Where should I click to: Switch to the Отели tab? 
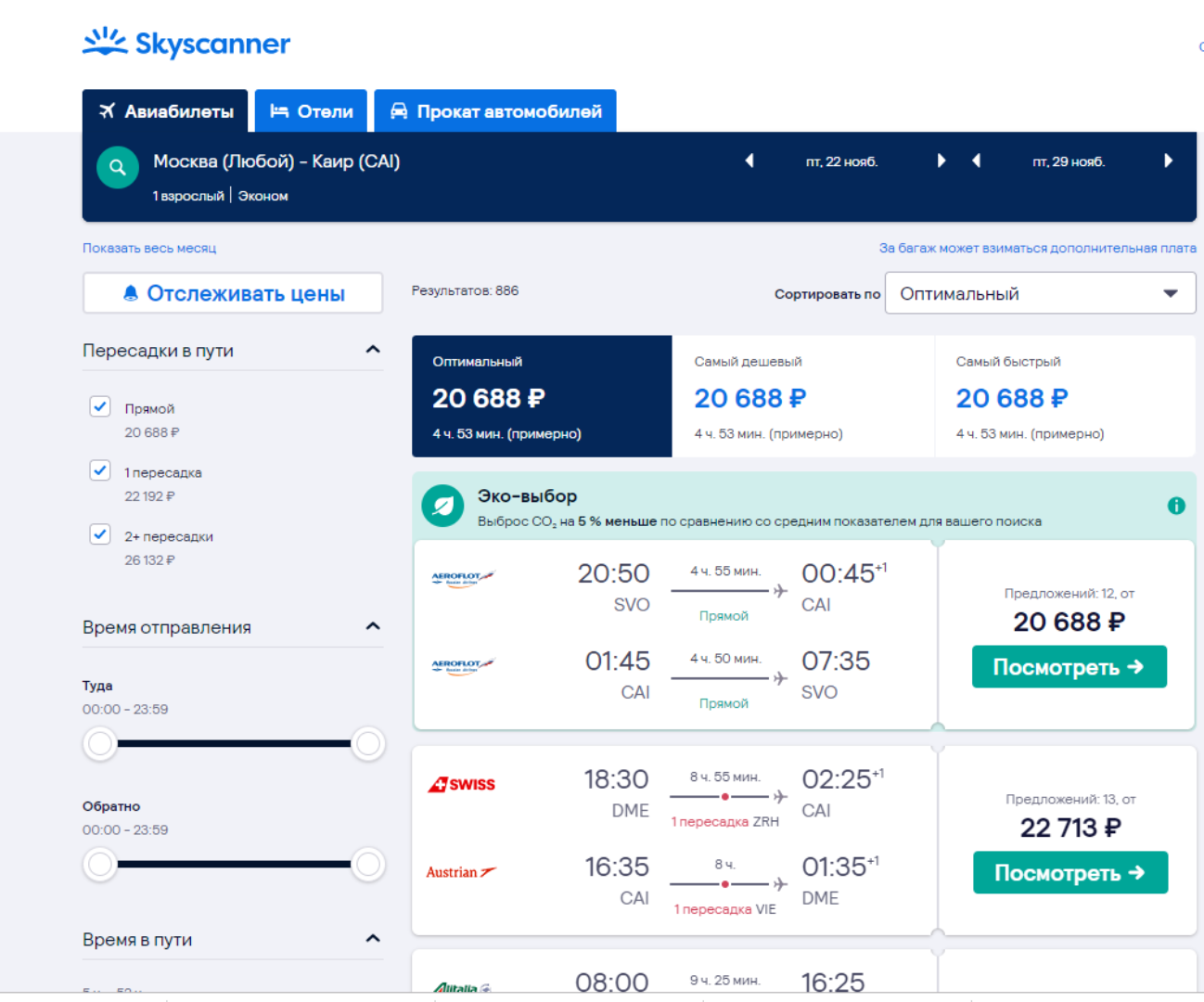(311, 111)
